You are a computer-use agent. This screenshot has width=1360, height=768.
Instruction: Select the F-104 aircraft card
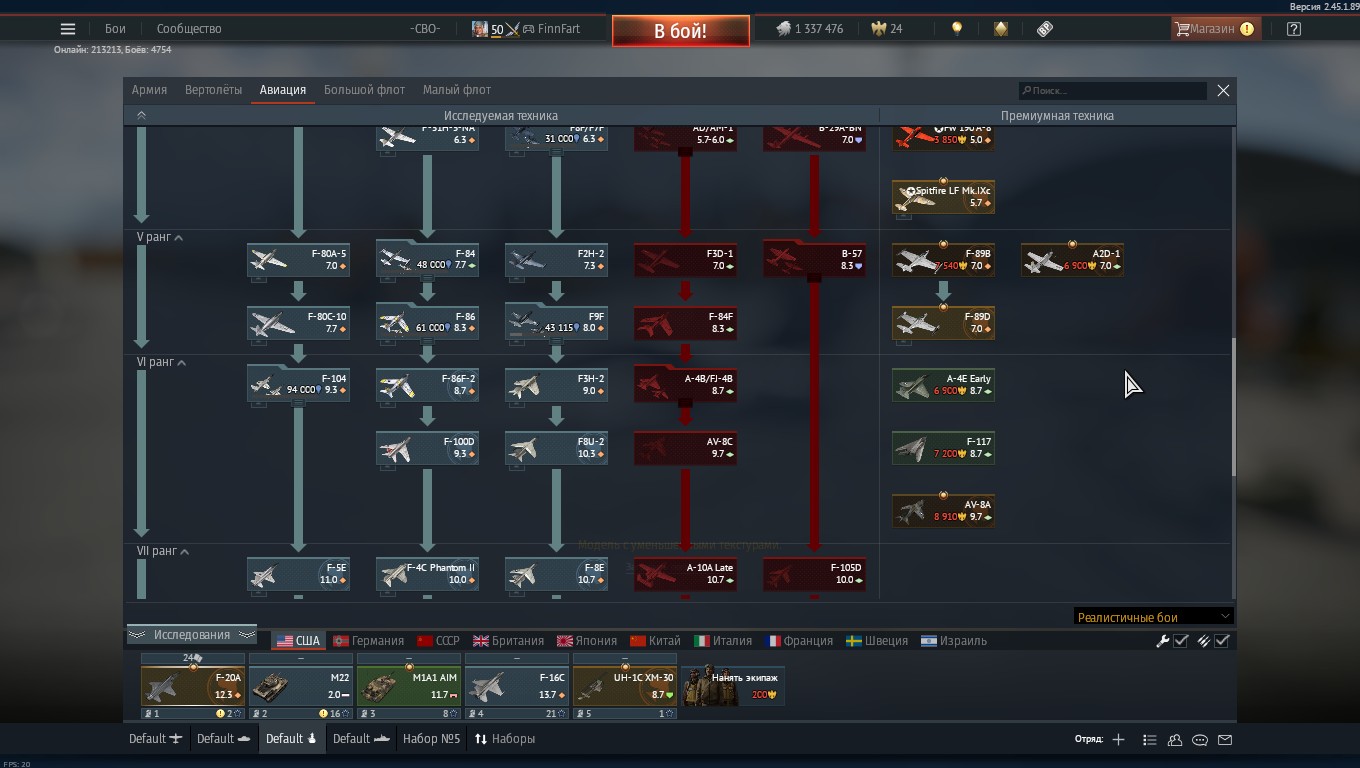298,385
